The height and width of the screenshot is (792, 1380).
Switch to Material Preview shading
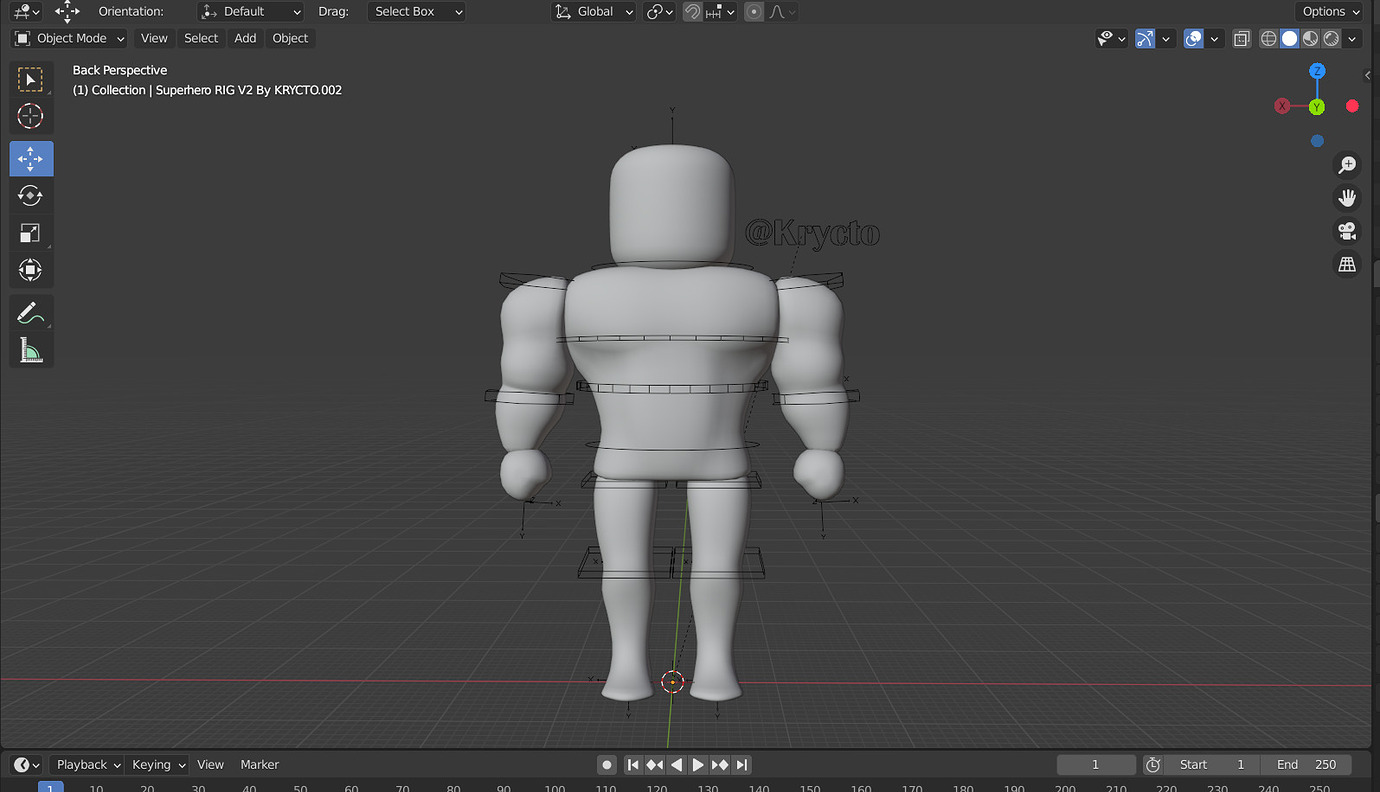click(x=1309, y=38)
